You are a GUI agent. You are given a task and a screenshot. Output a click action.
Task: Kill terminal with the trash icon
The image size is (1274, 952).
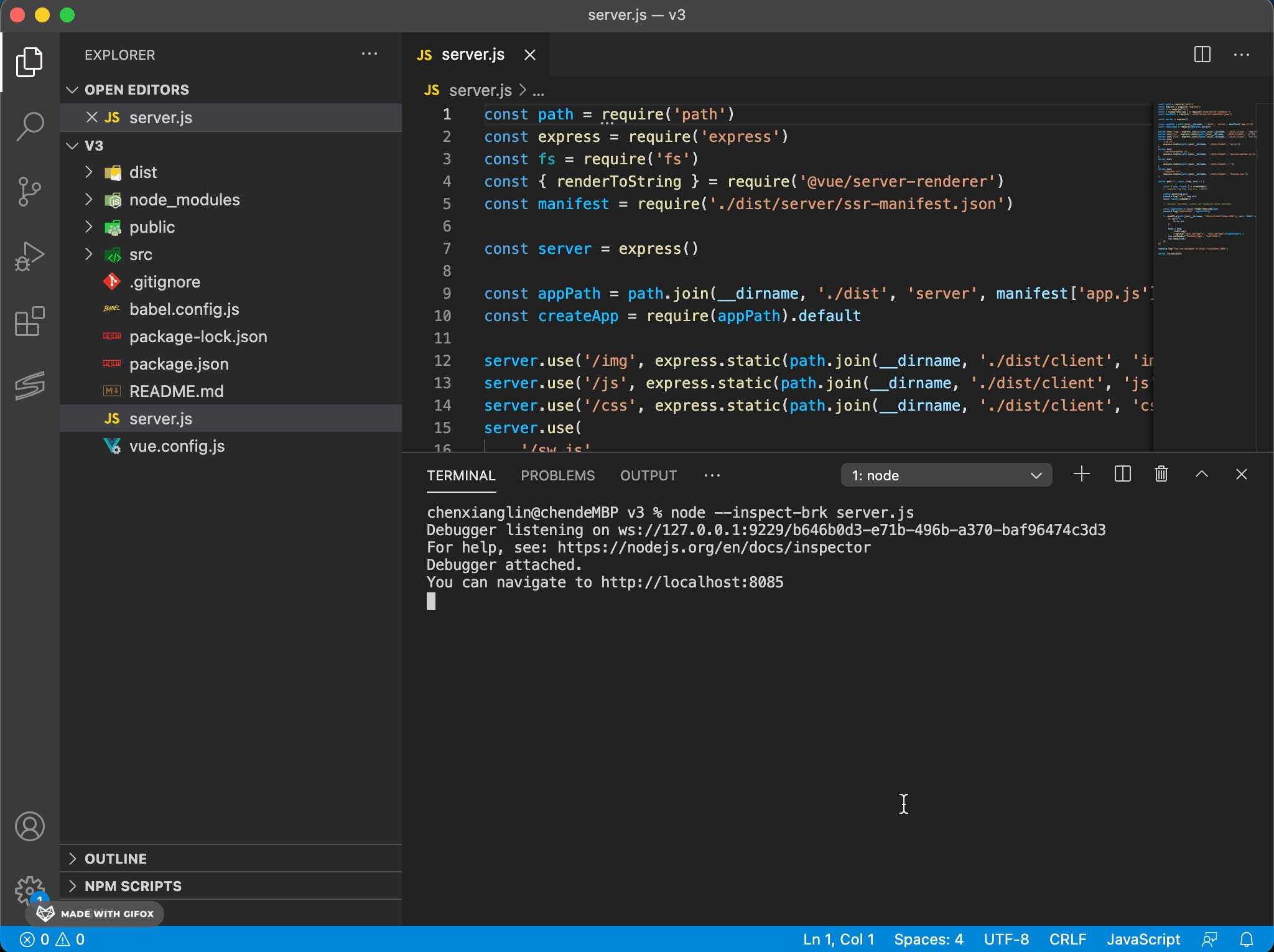click(1161, 475)
